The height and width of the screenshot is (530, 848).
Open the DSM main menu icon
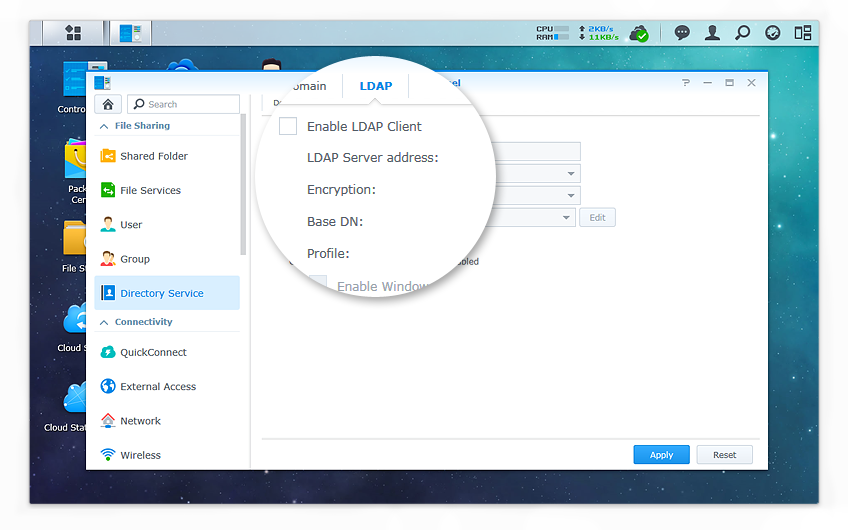pos(73,33)
